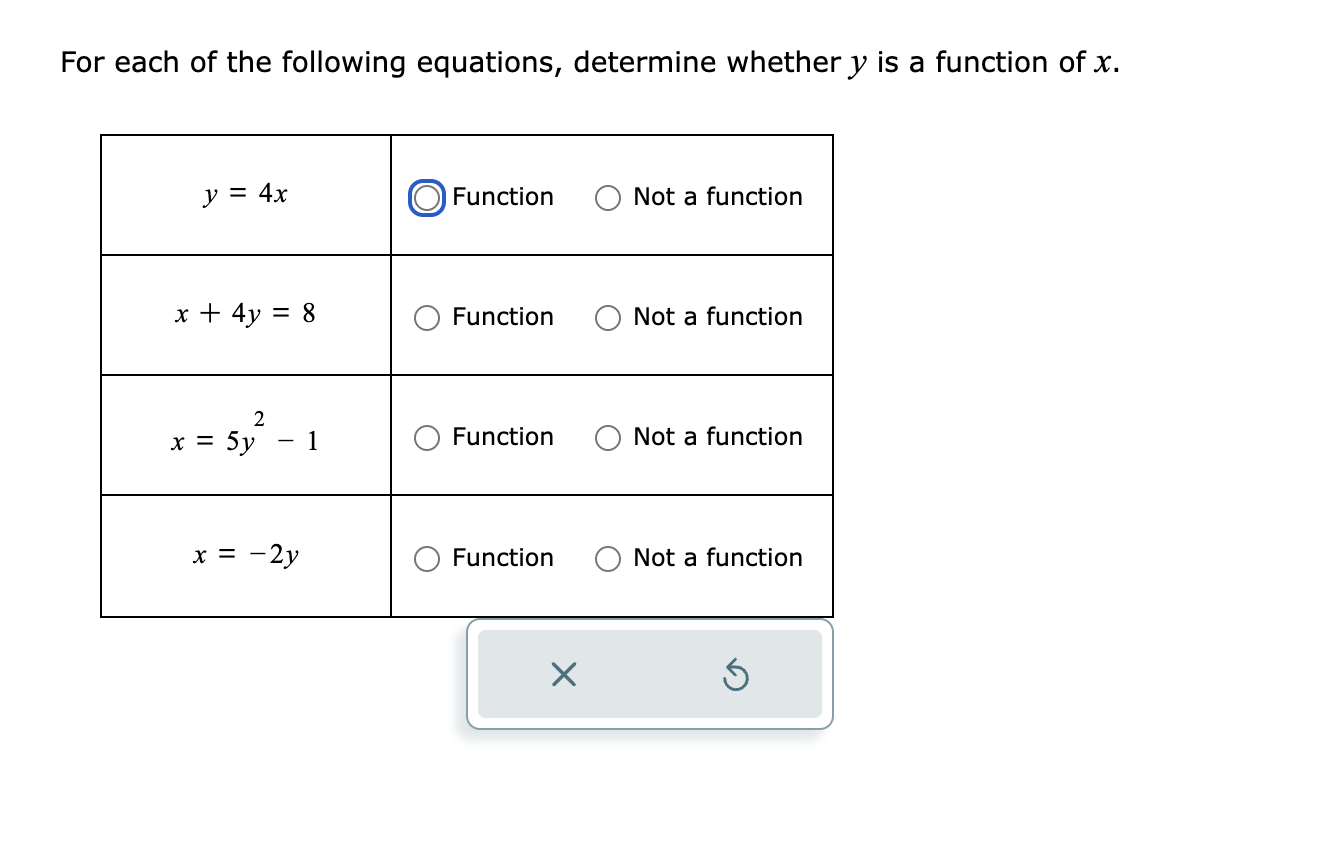
Task: Click the Function label in the second row
Action: (503, 317)
